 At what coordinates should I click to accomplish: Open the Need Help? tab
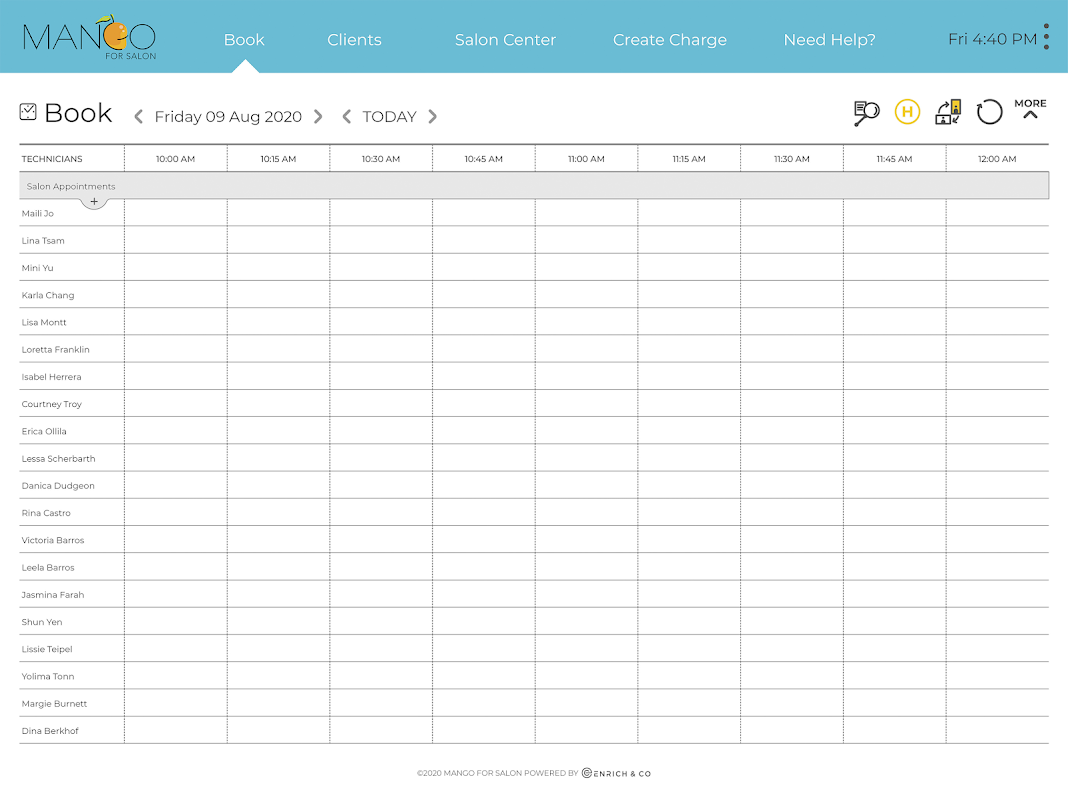click(x=830, y=39)
